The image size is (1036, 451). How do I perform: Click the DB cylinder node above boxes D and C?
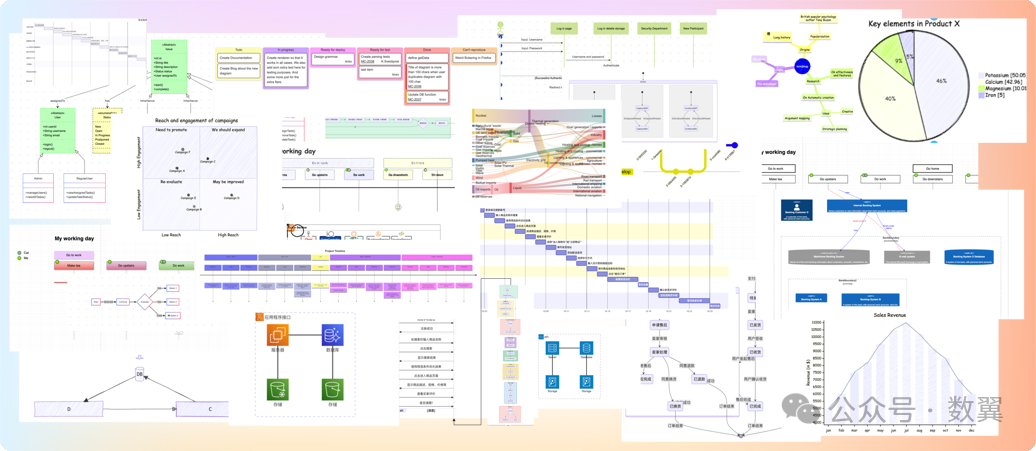tap(139, 373)
